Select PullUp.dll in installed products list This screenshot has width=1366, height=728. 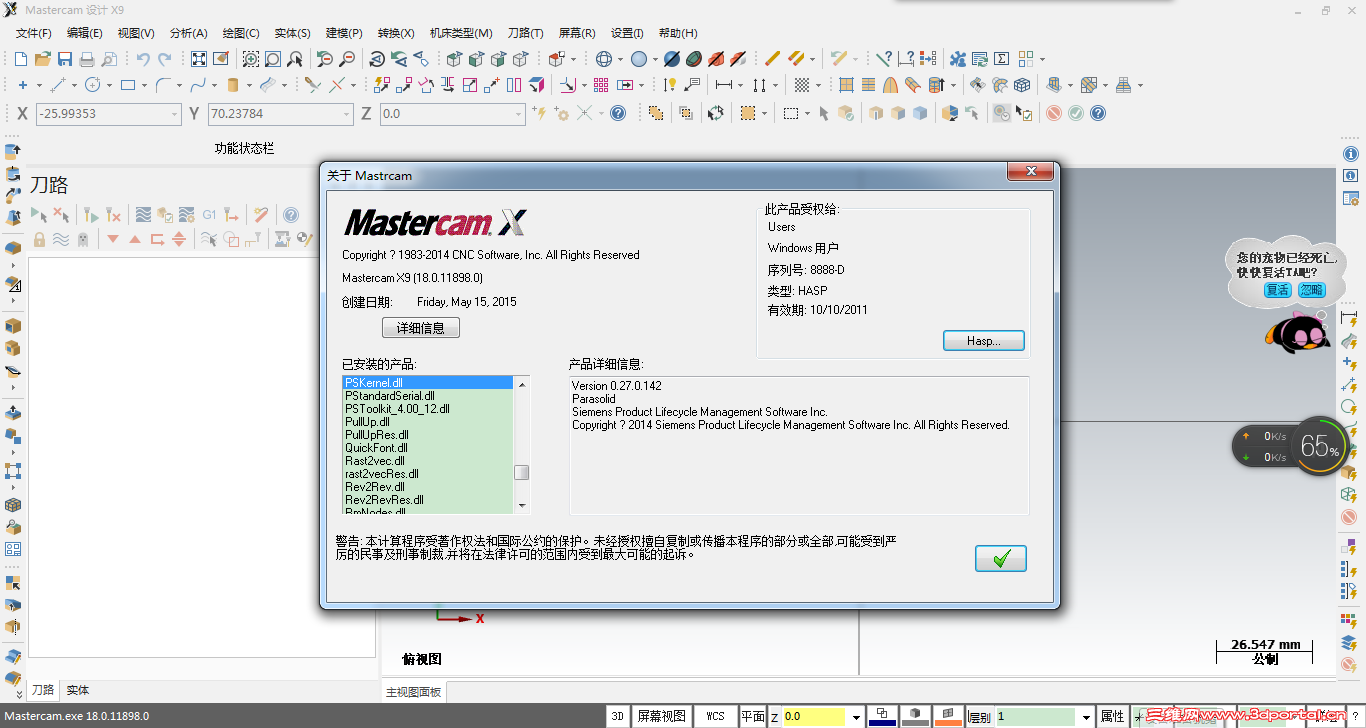pyautogui.click(x=428, y=422)
